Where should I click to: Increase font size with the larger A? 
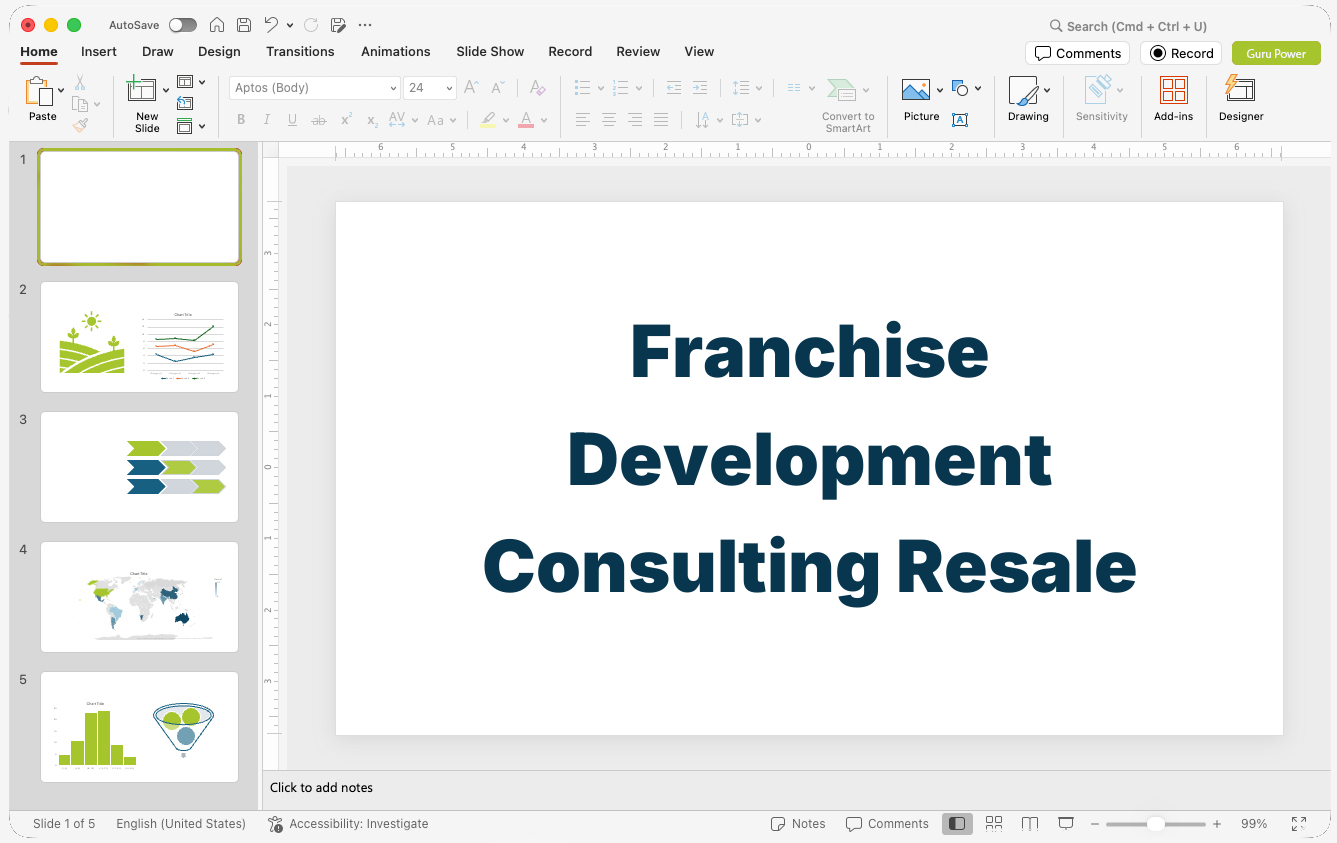[471, 88]
